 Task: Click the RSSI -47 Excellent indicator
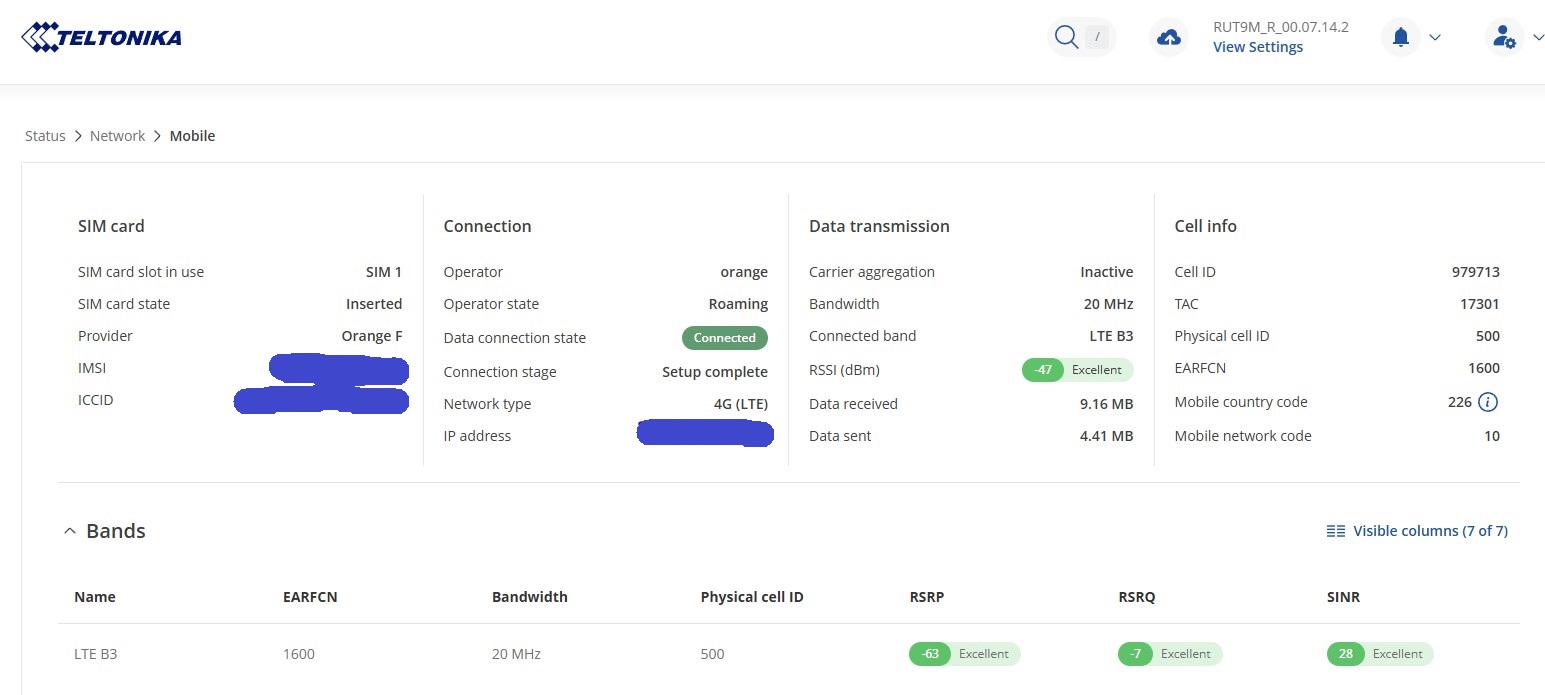[x=1078, y=370]
